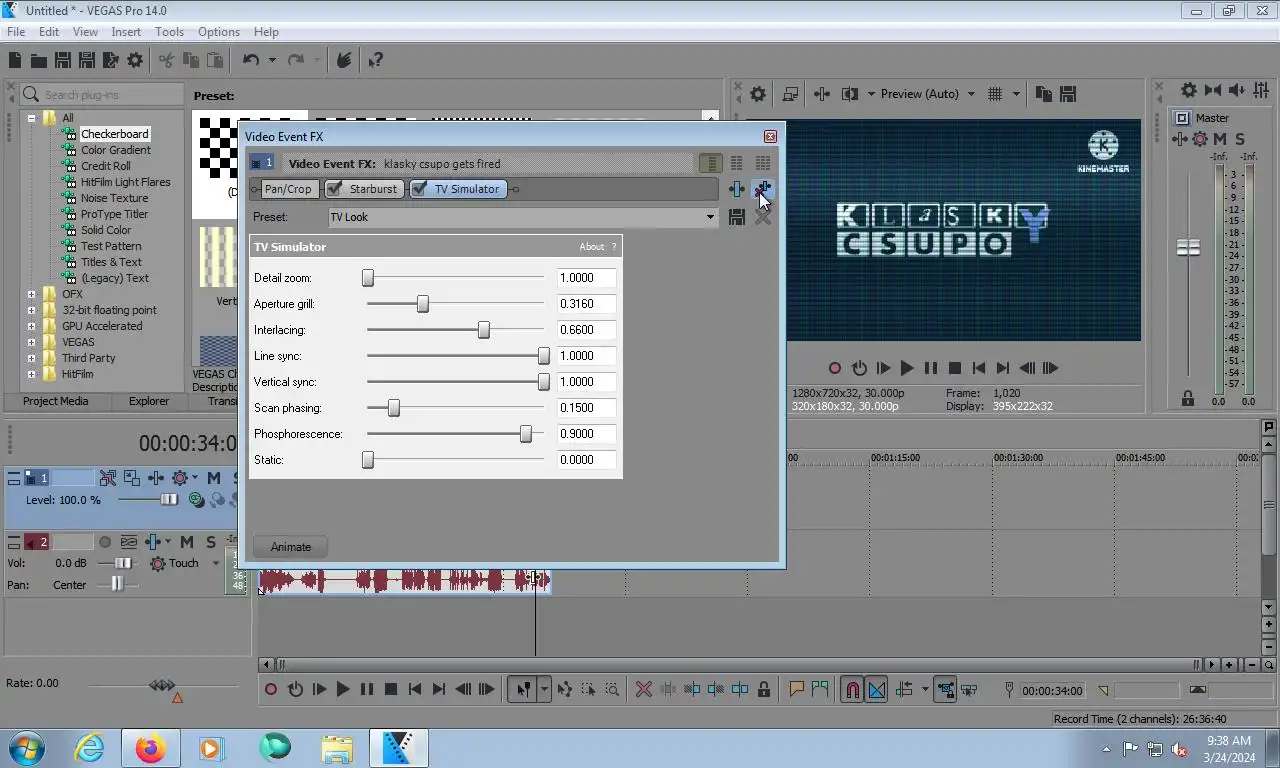Open Video Preview project properties gear
The width and height of the screenshot is (1280, 768).
tap(758, 94)
